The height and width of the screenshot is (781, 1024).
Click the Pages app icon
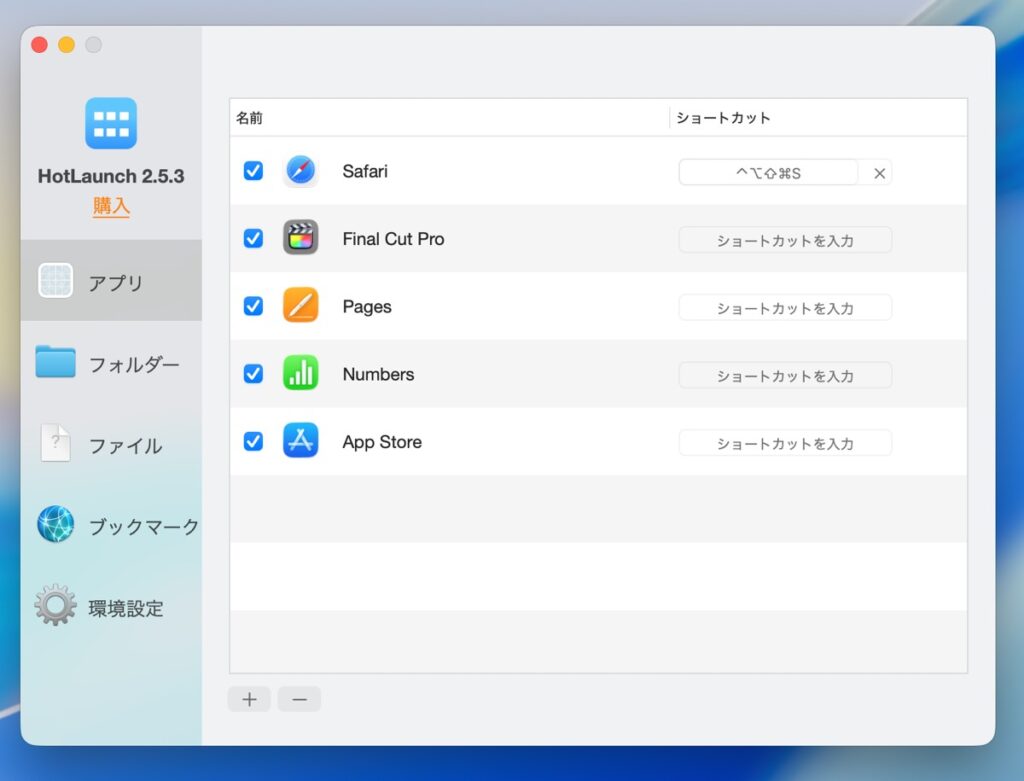(300, 306)
